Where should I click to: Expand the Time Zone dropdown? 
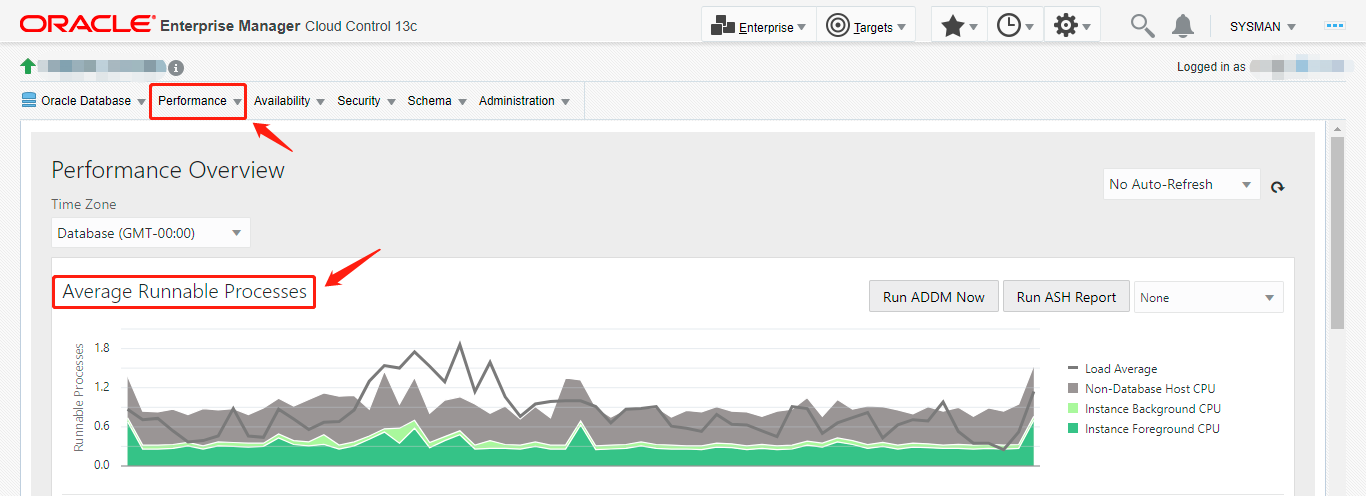coord(151,233)
